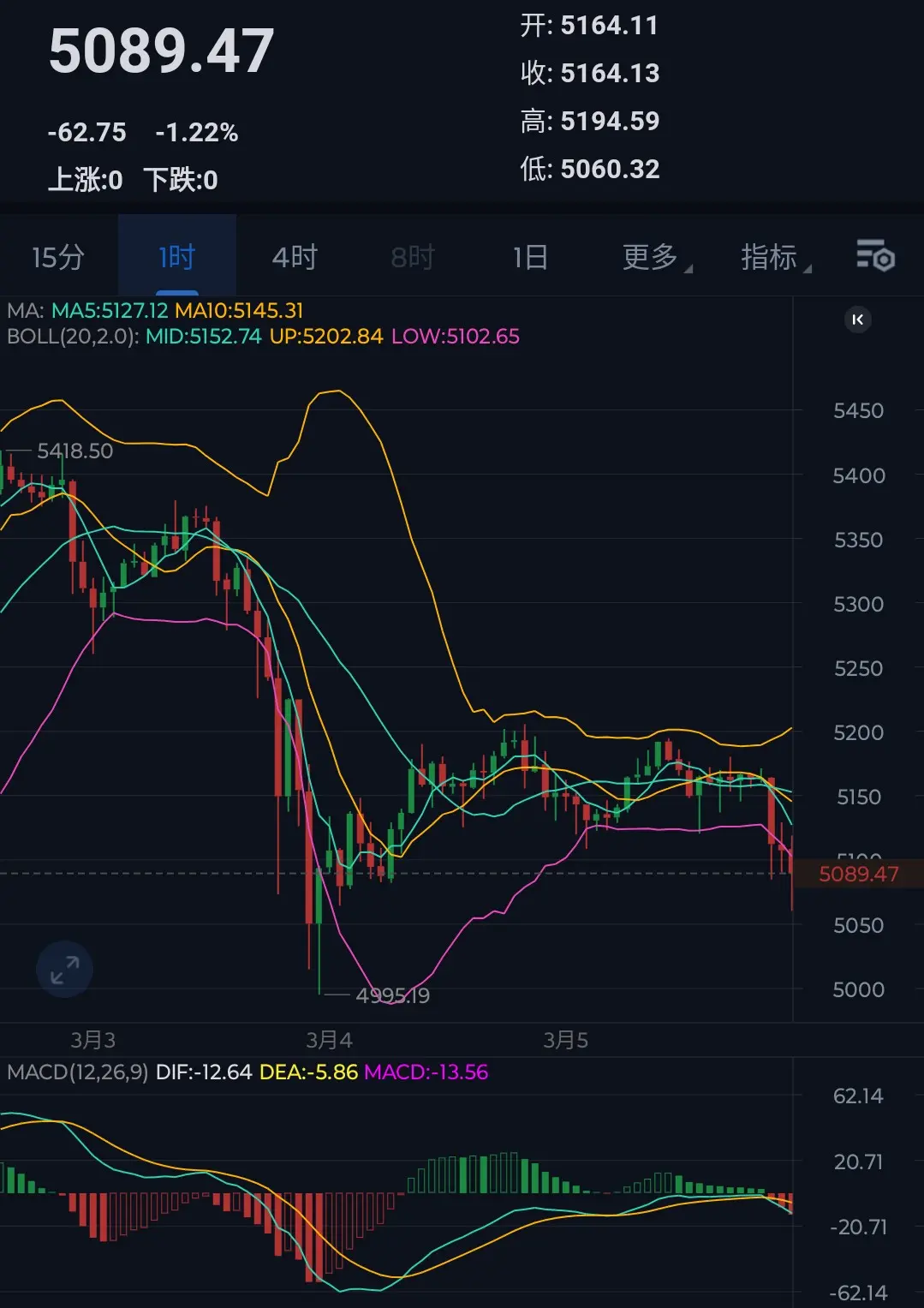
Task: Switch to the 4时 timeframe
Action: (295, 257)
